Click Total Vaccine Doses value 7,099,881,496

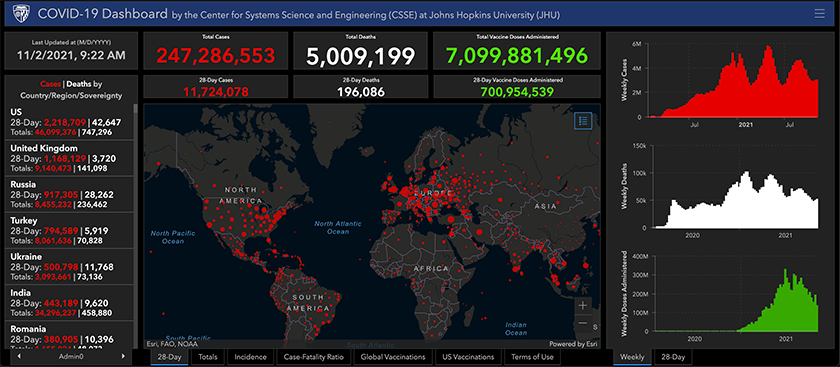[x=516, y=55]
